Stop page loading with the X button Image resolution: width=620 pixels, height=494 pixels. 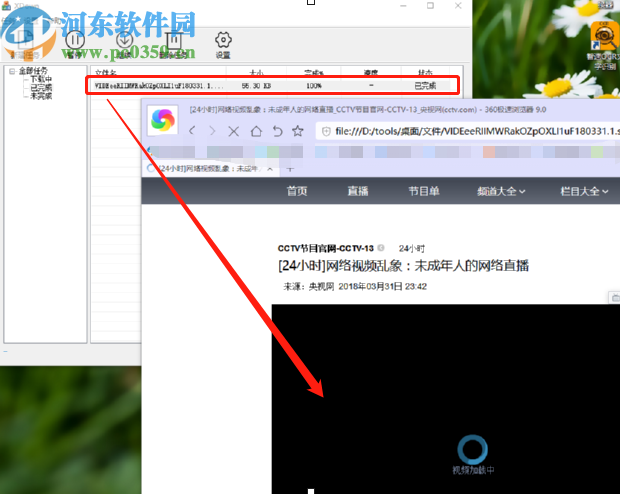pyautogui.click(x=234, y=131)
